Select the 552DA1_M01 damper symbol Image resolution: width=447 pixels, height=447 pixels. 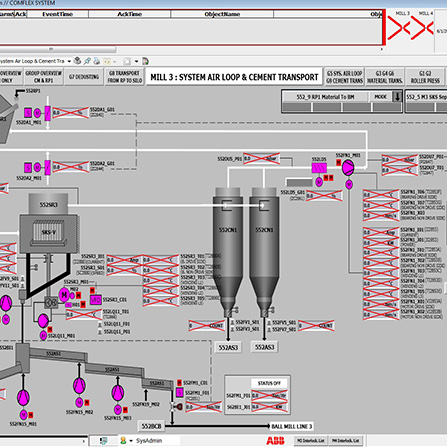pos(48,113)
